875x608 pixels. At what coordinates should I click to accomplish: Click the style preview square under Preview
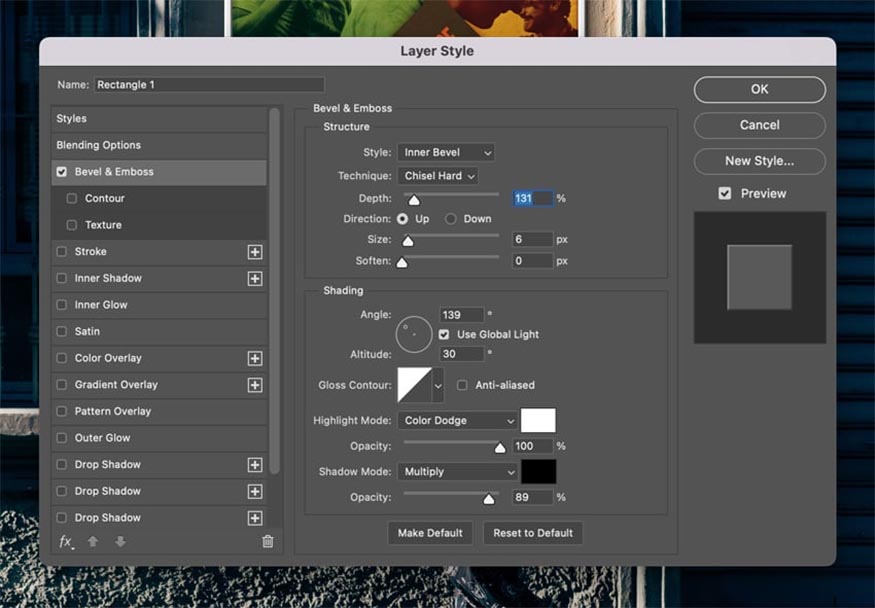pos(759,277)
